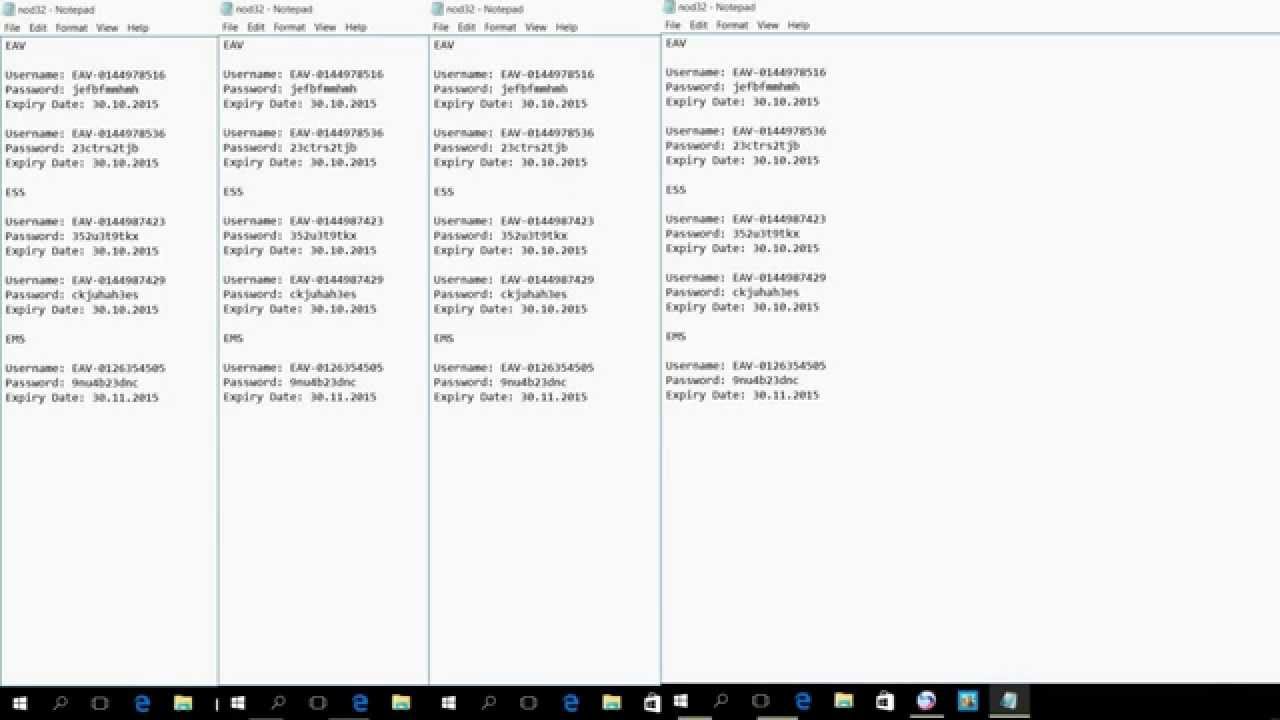Screen dimensions: 1280x720
Task: Open Start menu under second Notepad window
Action: [x=238, y=703]
